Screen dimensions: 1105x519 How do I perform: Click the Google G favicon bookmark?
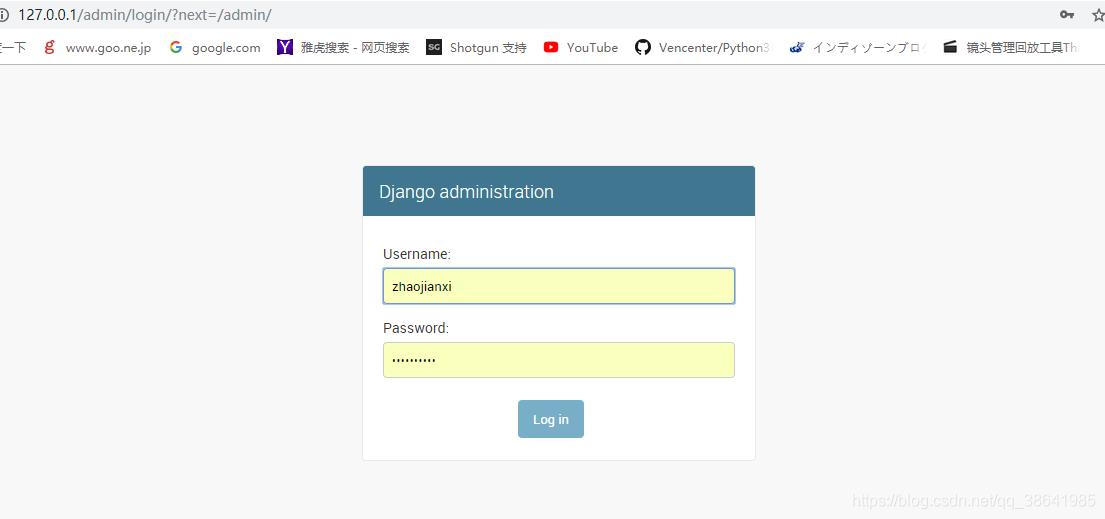[x=175, y=47]
